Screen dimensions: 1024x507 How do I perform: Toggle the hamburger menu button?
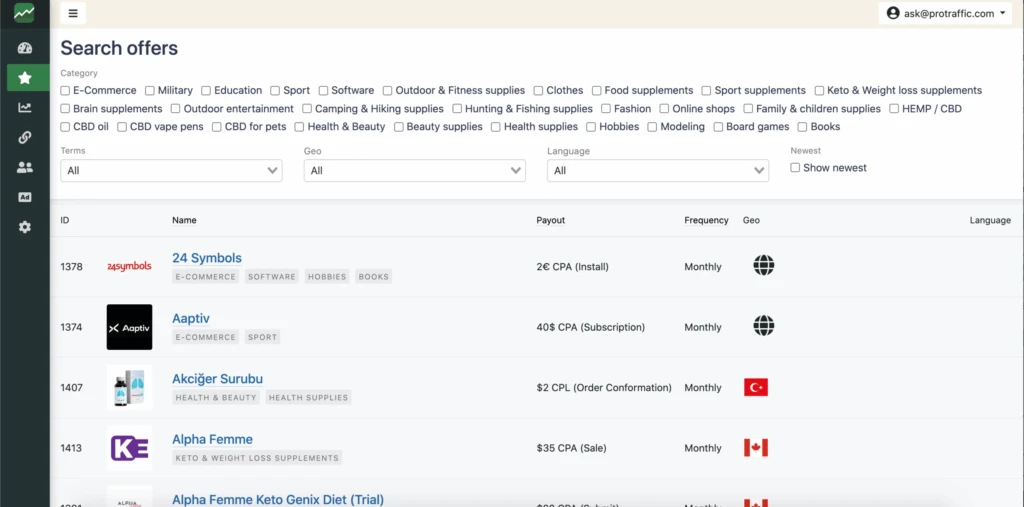click(73, 13)
